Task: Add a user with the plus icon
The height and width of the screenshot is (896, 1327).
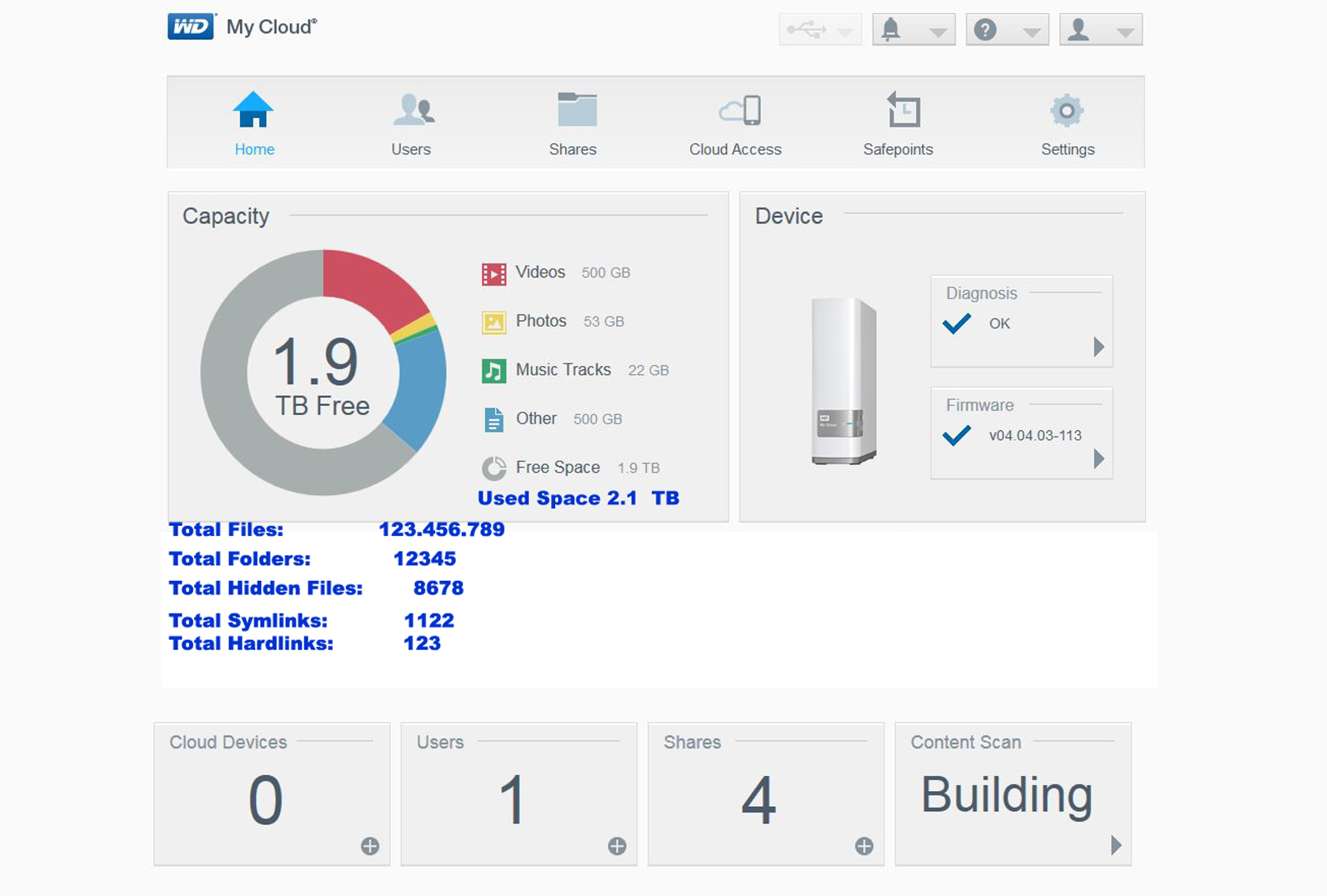Action: [617, 847]
